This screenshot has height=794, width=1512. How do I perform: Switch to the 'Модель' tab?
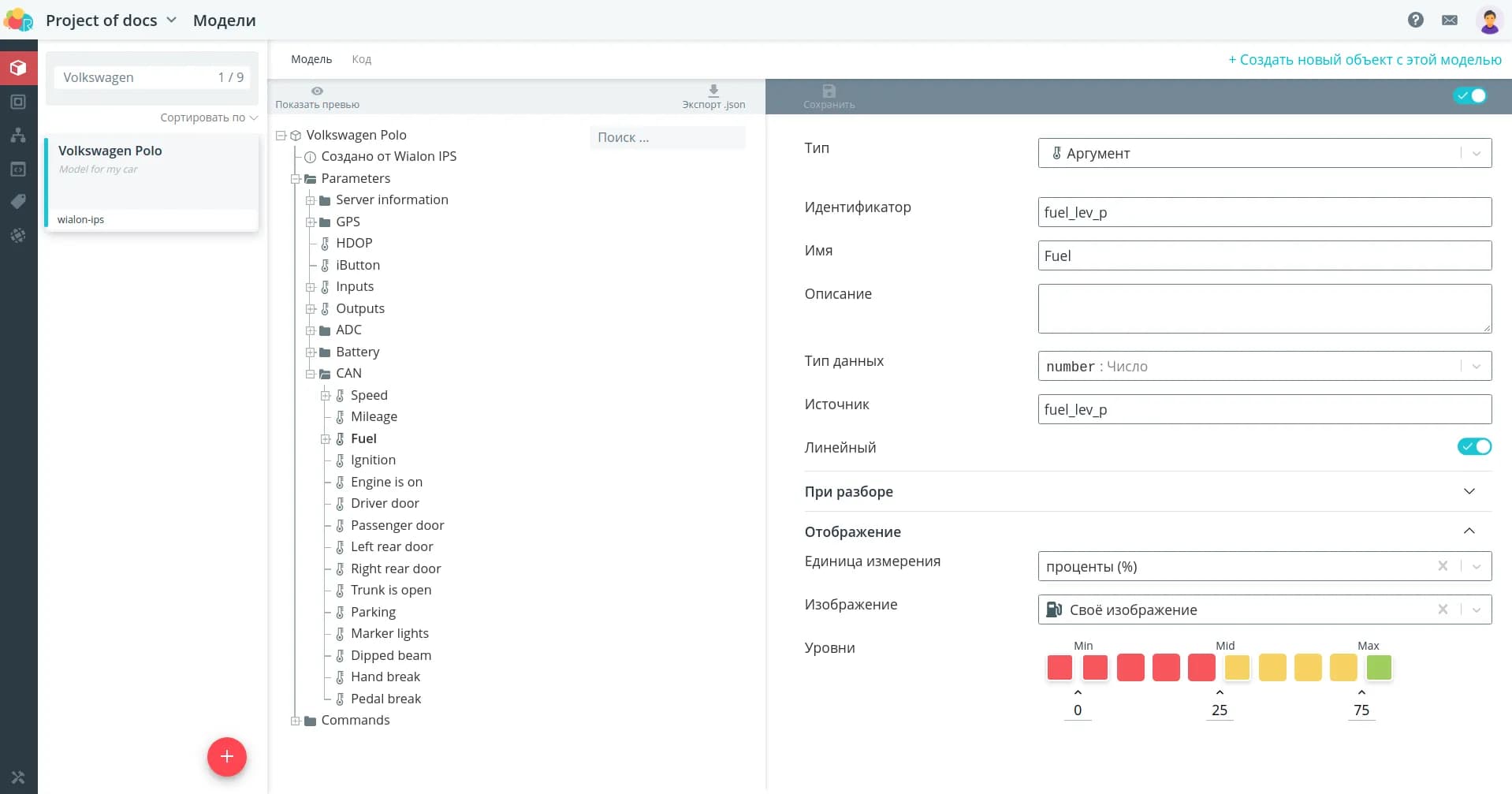[x=311, y=59]
